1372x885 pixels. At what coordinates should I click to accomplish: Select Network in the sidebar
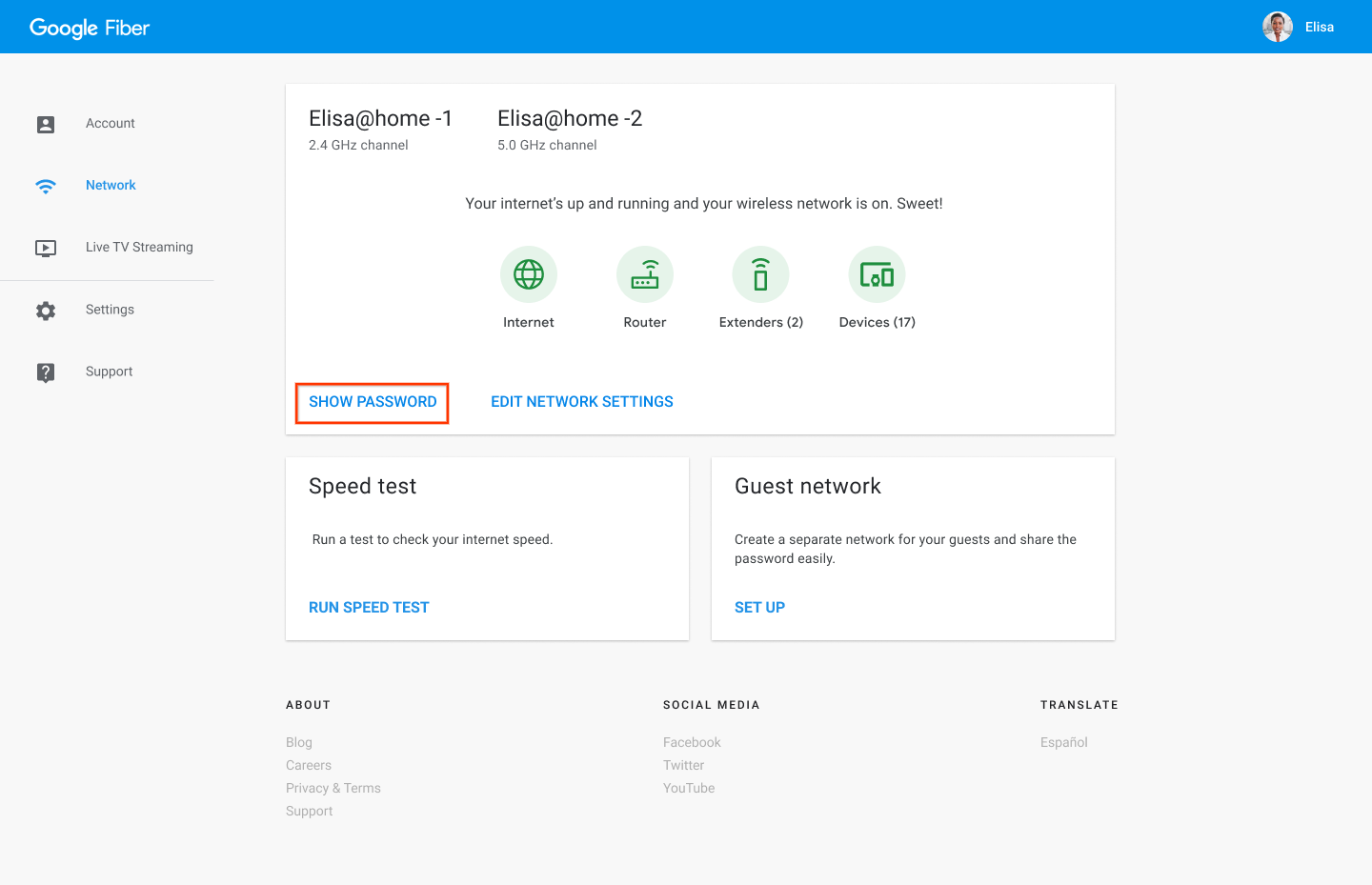(x=111, y=186)
